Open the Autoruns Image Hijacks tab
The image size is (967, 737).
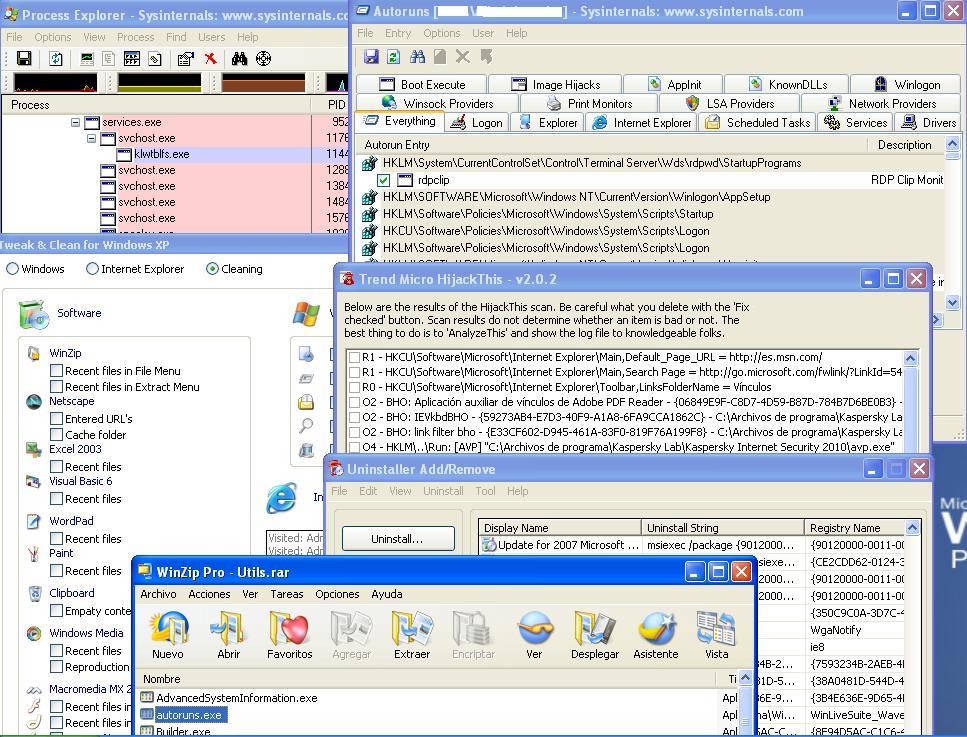556,84
